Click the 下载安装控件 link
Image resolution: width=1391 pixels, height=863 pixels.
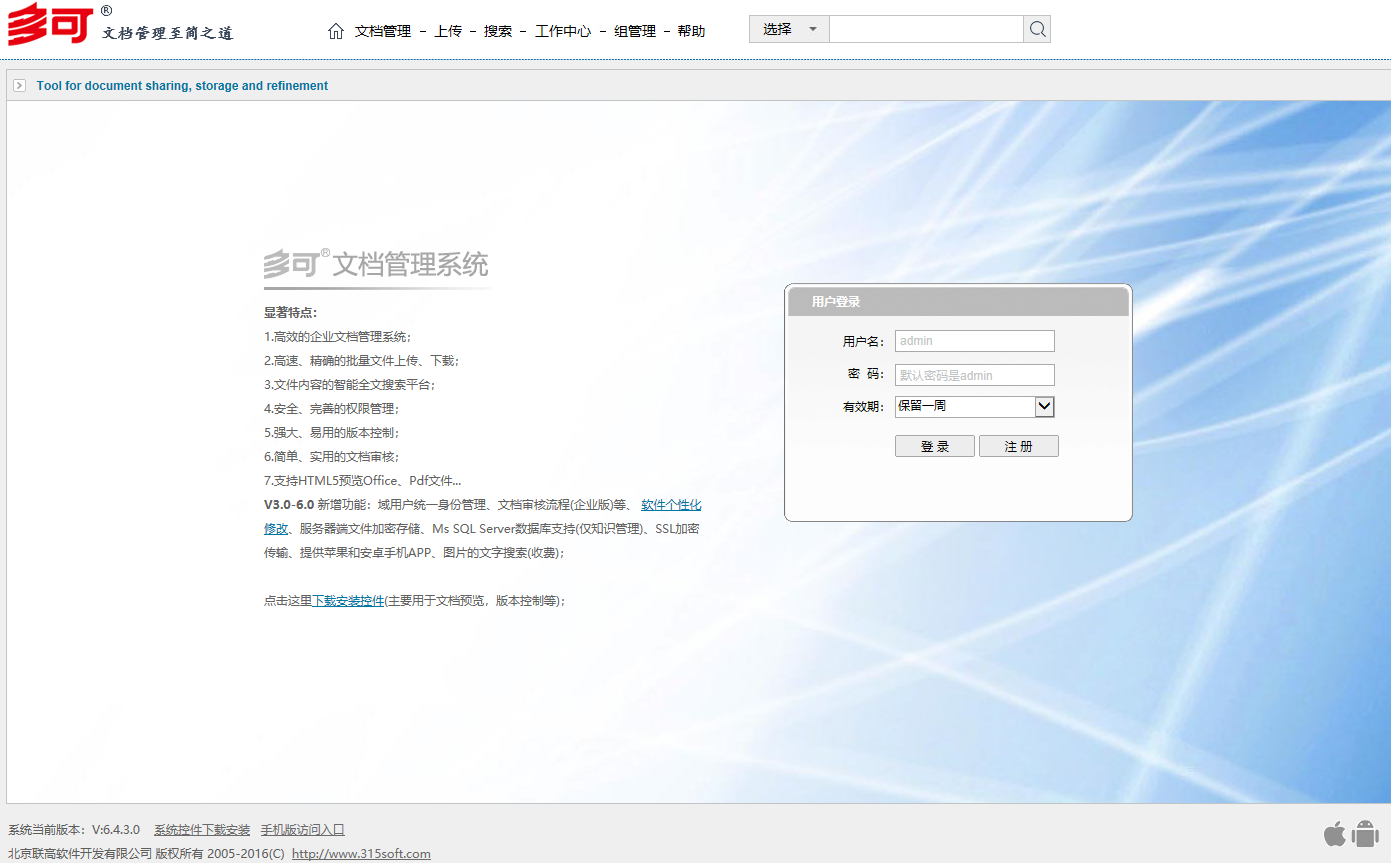(348, 601)
